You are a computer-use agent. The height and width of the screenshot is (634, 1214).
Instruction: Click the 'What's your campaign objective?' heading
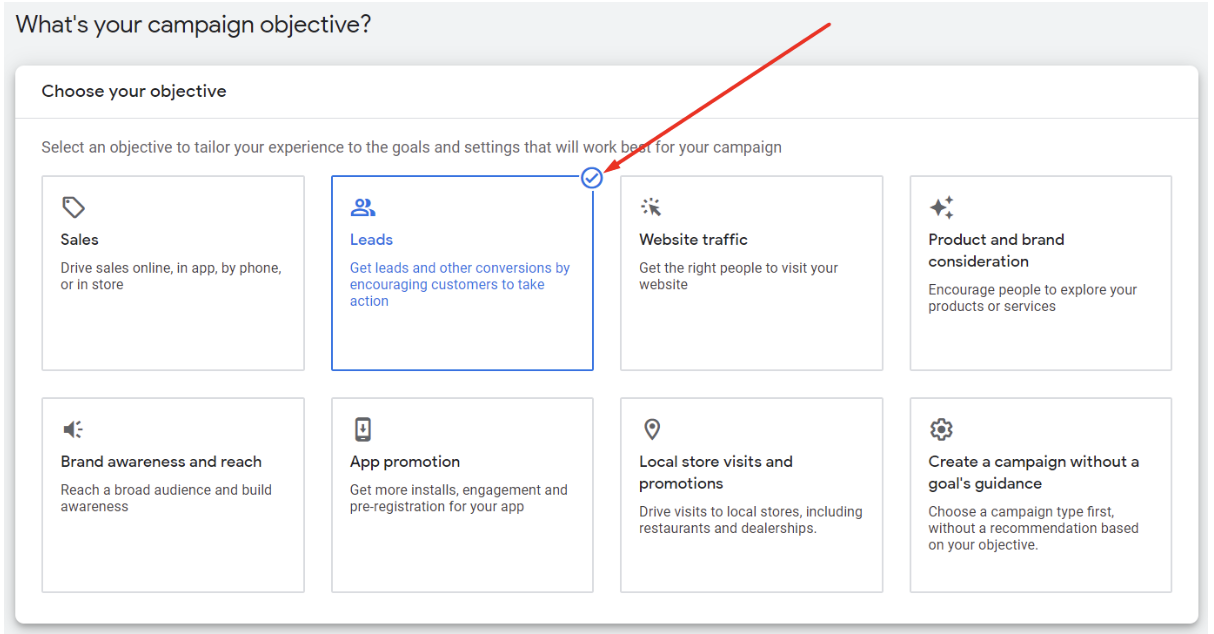point(193,24)
